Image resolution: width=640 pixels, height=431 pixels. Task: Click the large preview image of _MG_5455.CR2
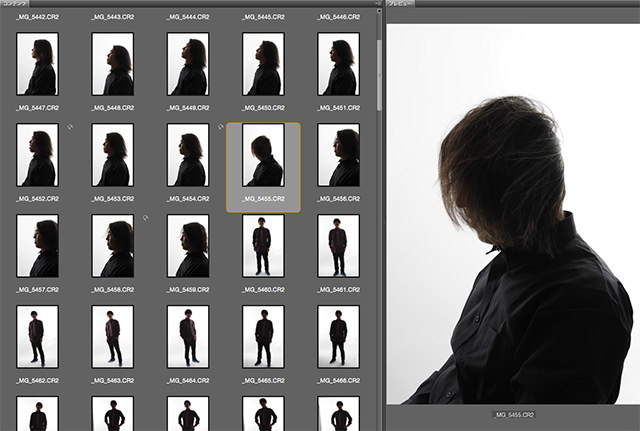click(x=513, y=214)
